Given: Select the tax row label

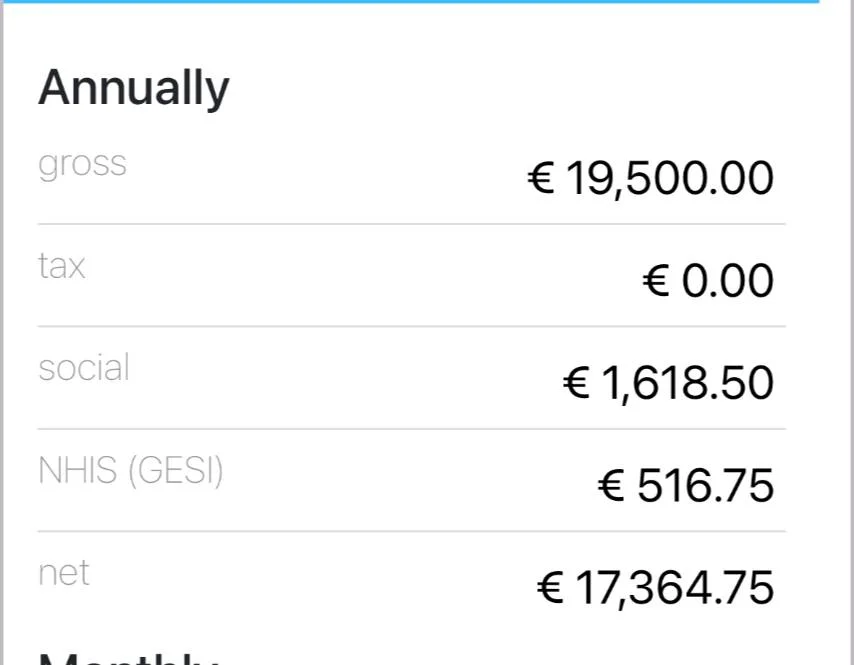Looking at the screenshot, I should (x=61, y=266).
